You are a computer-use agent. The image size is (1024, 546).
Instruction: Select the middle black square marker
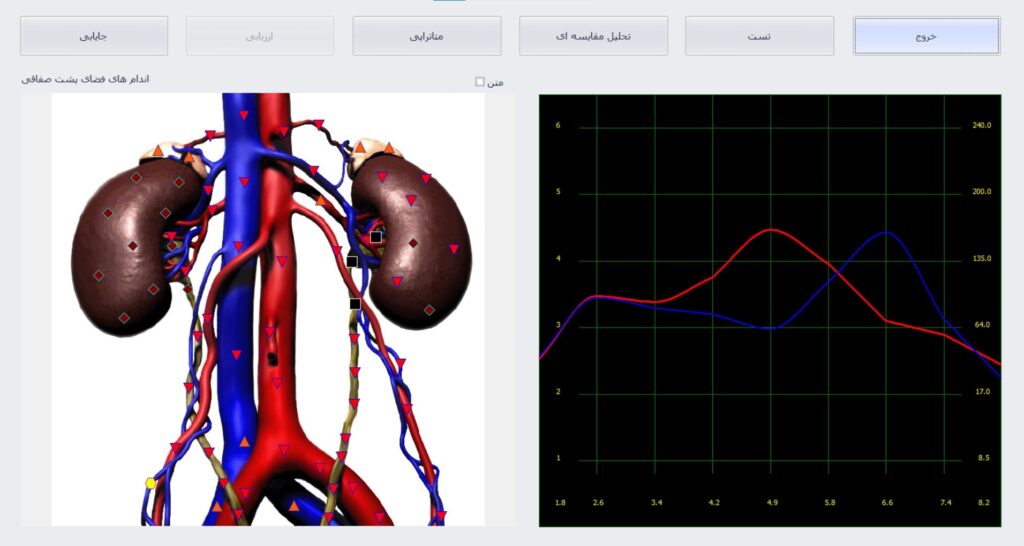(x=352, y=261)
